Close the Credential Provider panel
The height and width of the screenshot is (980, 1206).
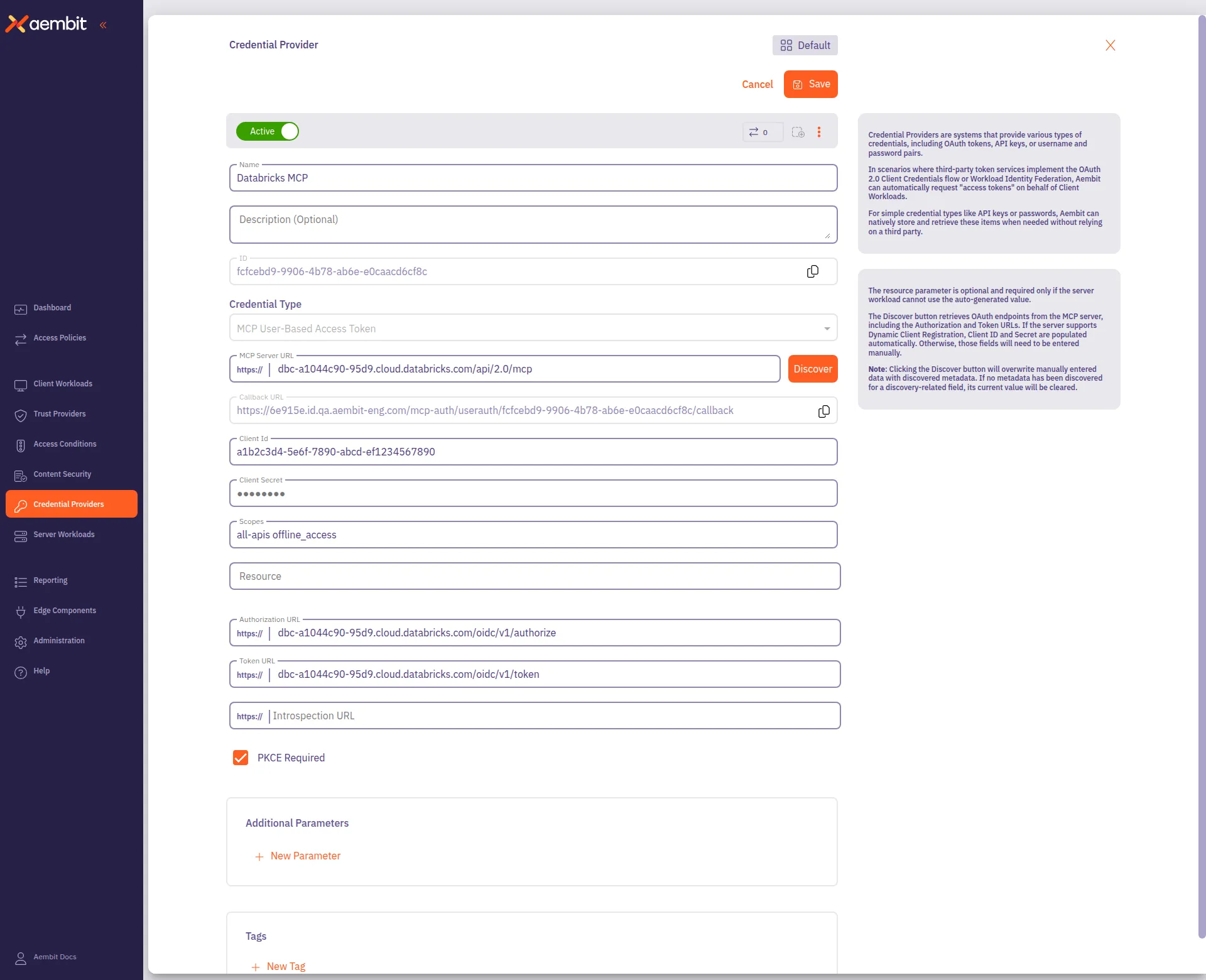[x=1111, y=45]
